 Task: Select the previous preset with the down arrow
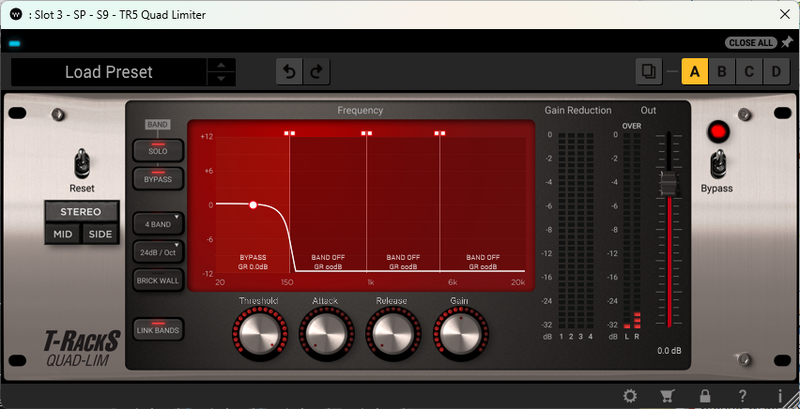pos(221,79)
